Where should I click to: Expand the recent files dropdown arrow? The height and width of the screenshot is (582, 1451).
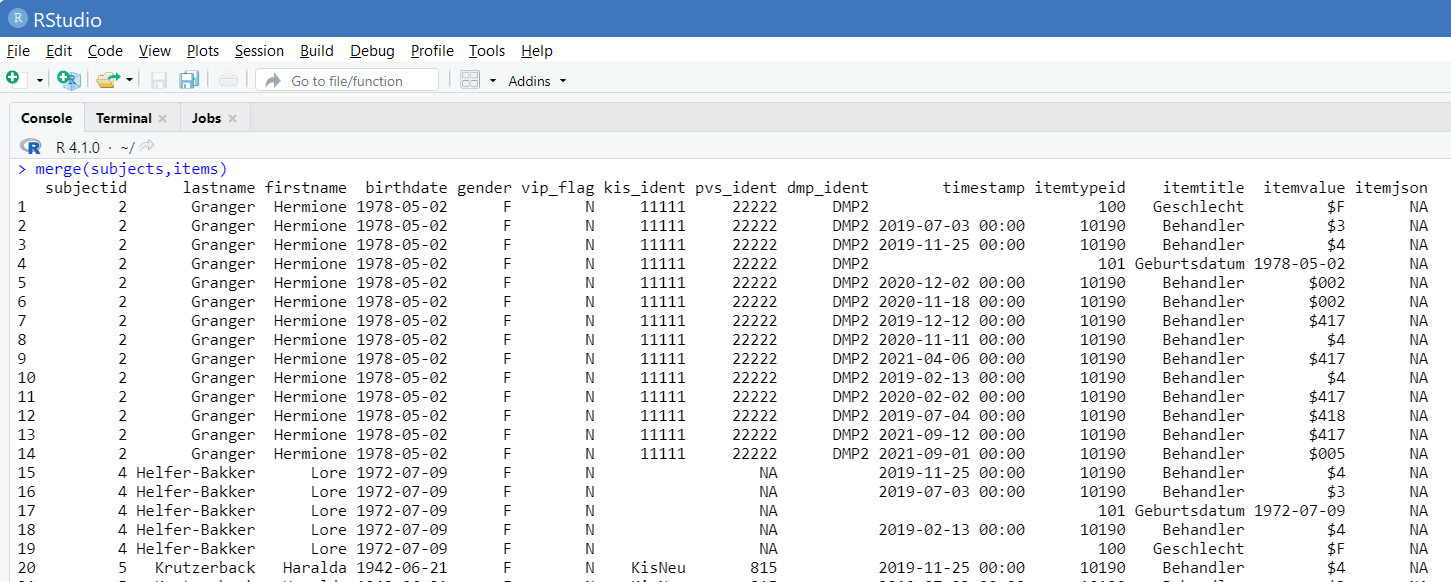coord(130,81)
